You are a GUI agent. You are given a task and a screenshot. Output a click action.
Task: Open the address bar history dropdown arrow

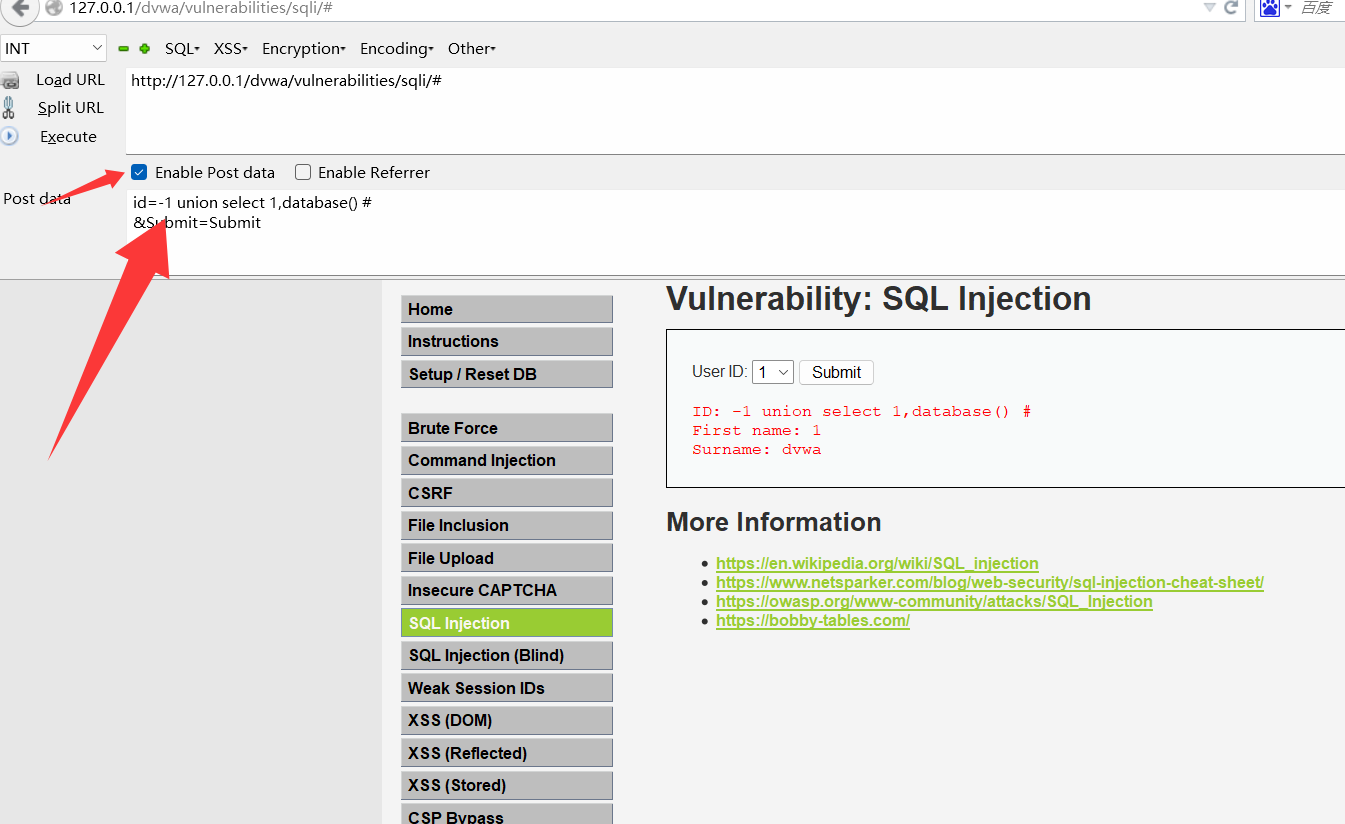(x=1209, y=8)
